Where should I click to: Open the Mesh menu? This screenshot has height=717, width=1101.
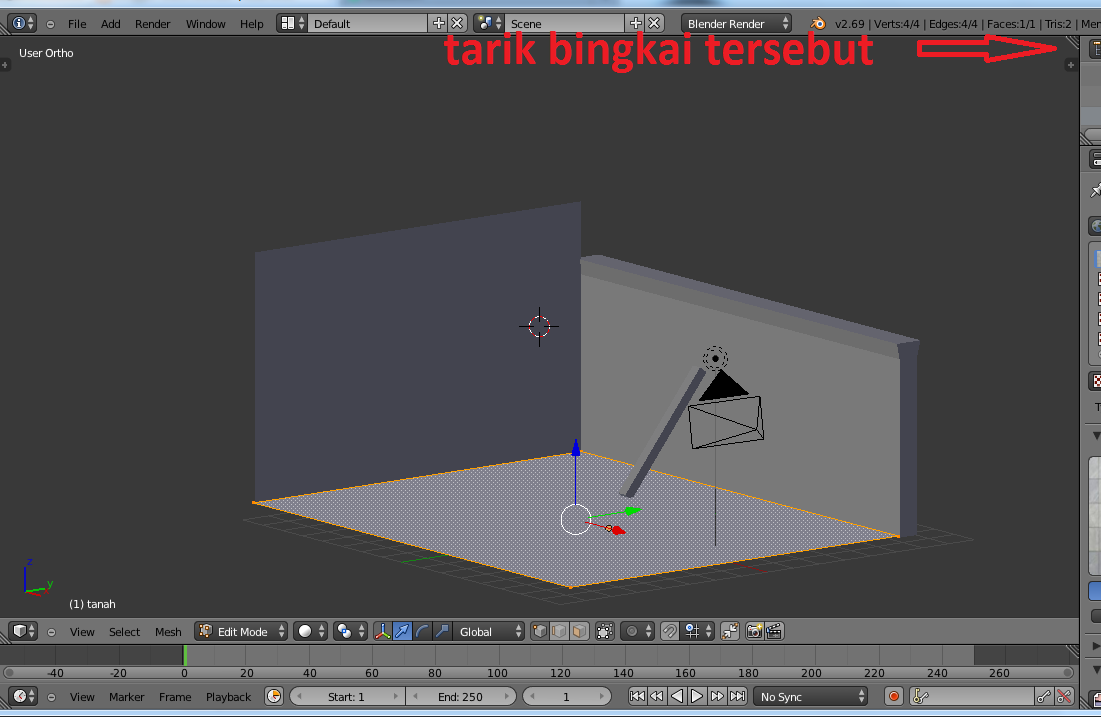[168, 632]
